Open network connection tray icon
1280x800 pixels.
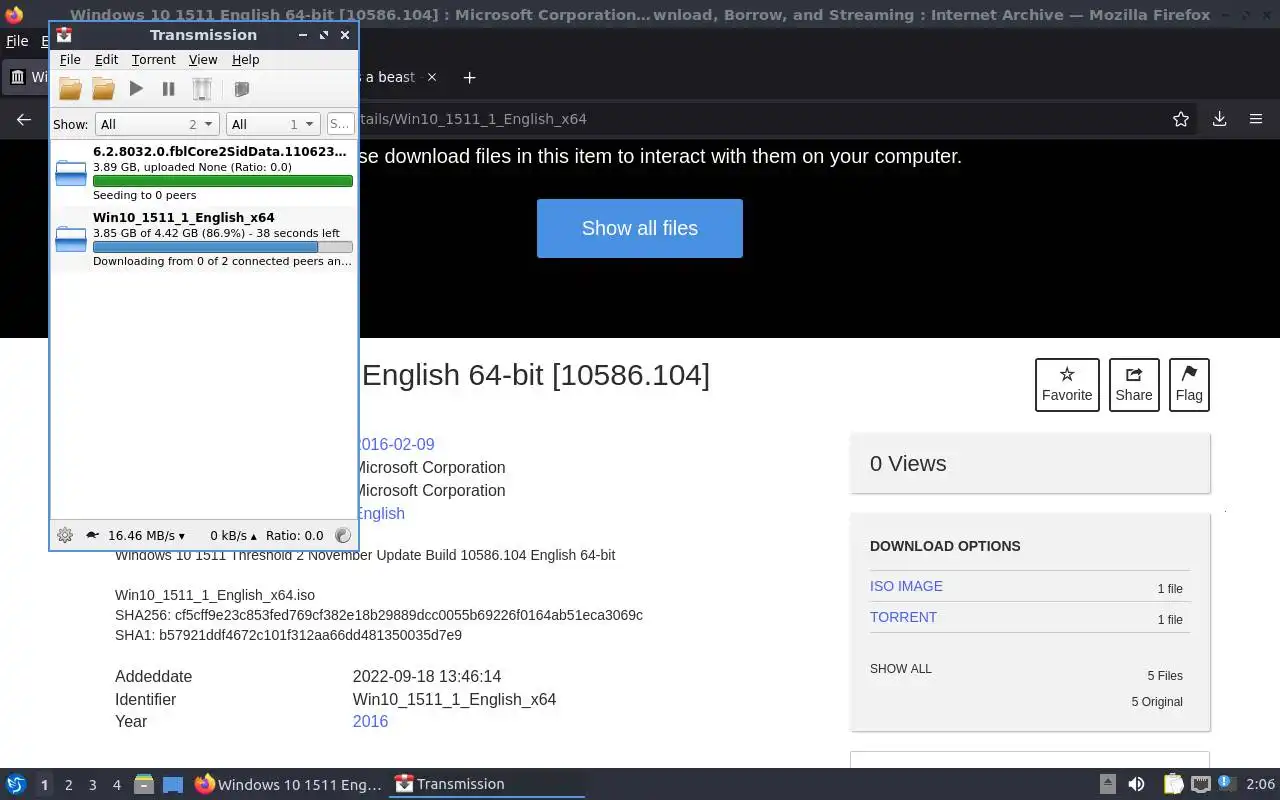[1200, 784]
